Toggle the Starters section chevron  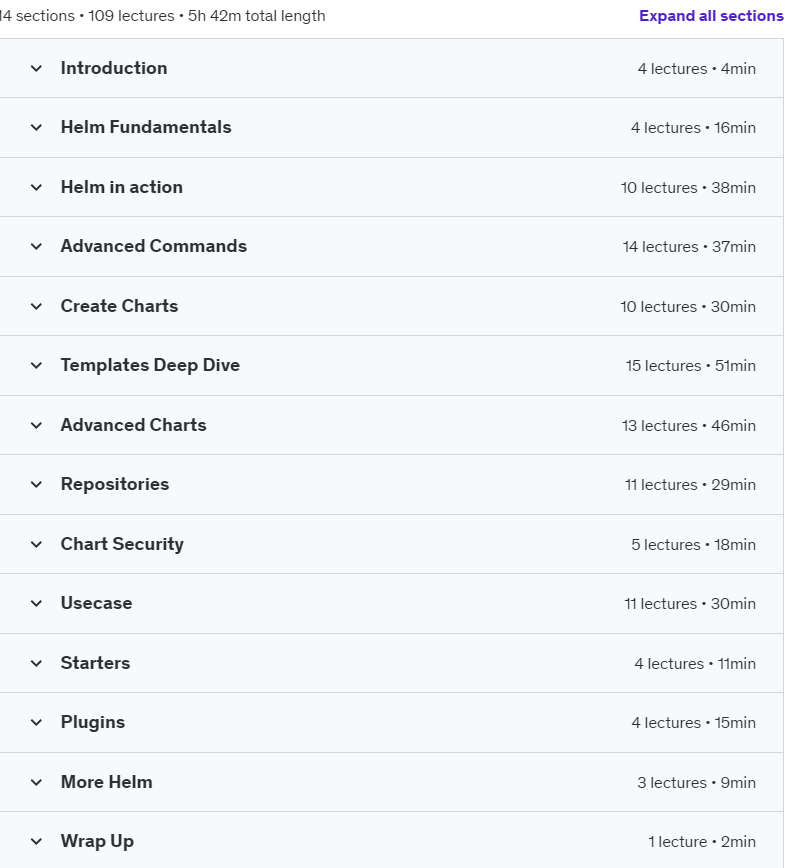[x=36, y=663]
